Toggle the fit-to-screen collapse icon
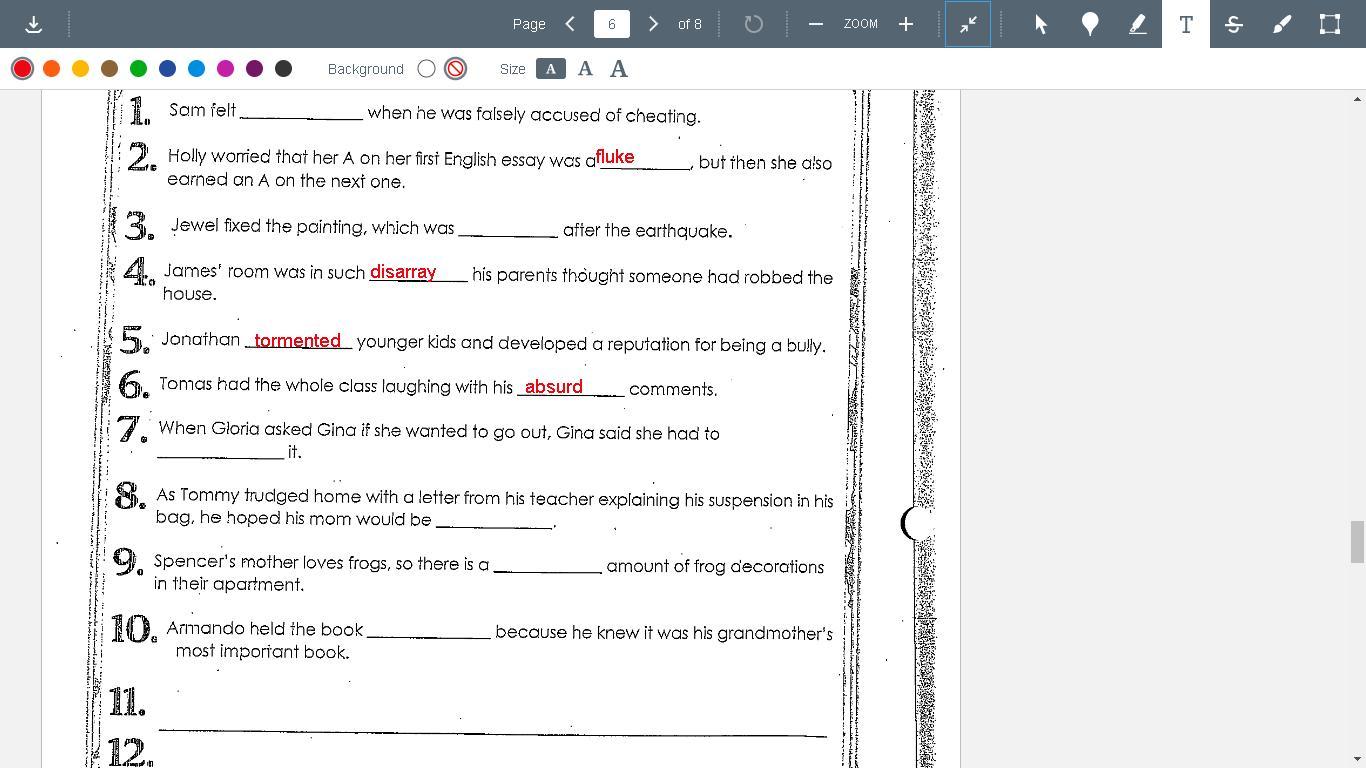This screenshot has height=768, width=1366. 968,24
